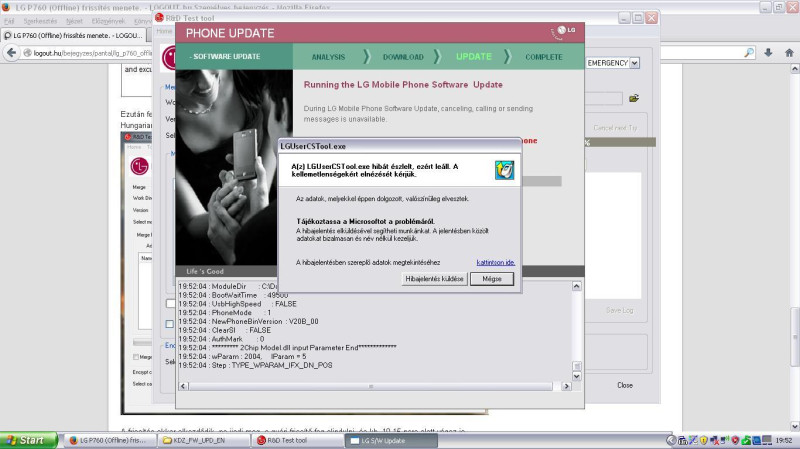Click log line 'UsbHighSpeed : FALSE'
The width and height of the screenshot is (800, 449).
click(x=237, y=304)
